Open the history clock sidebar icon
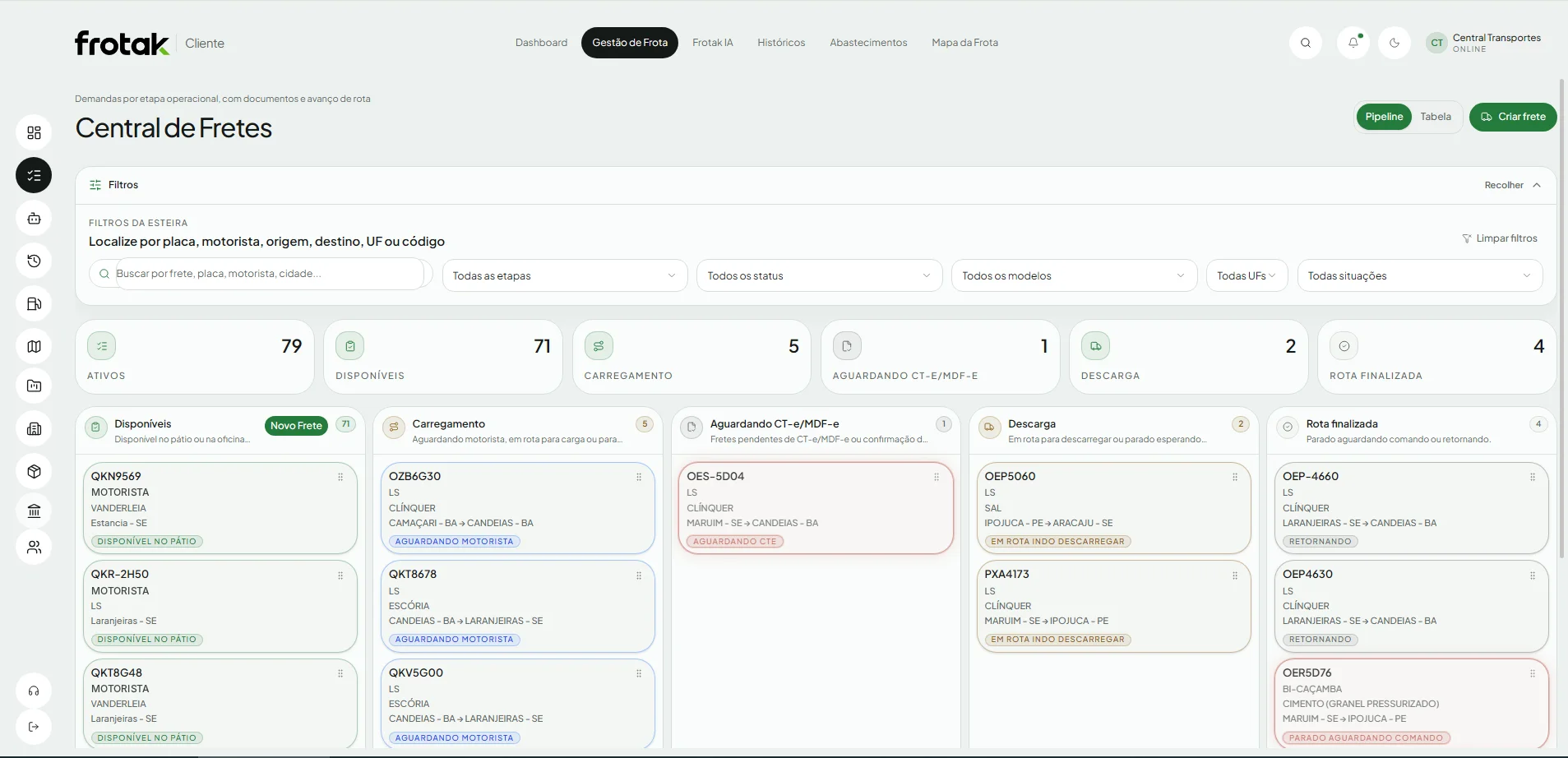 click(34, 261)
